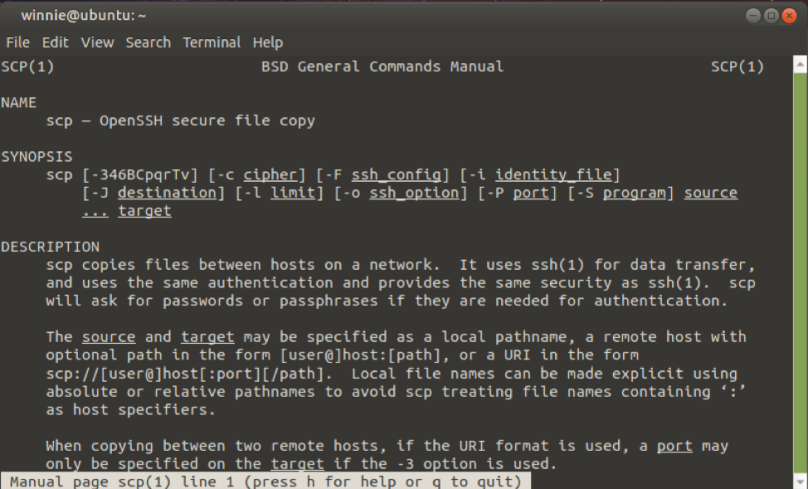Click the underlined identity_file argument

pyautogui.click(x=558, y=175)
